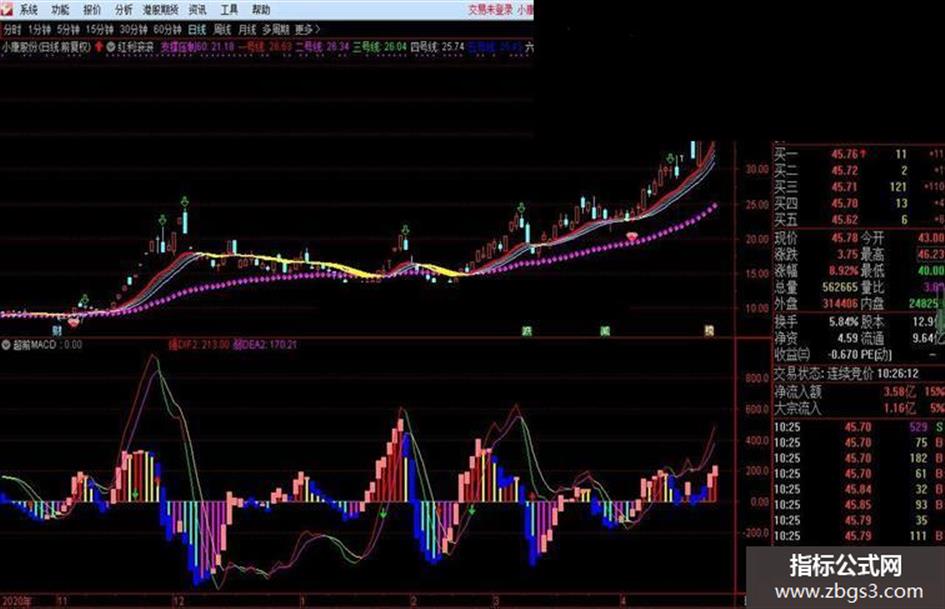Screen dimensions: 945x609
Task: Open the 帮助 menu
Action: click(261, 10)
